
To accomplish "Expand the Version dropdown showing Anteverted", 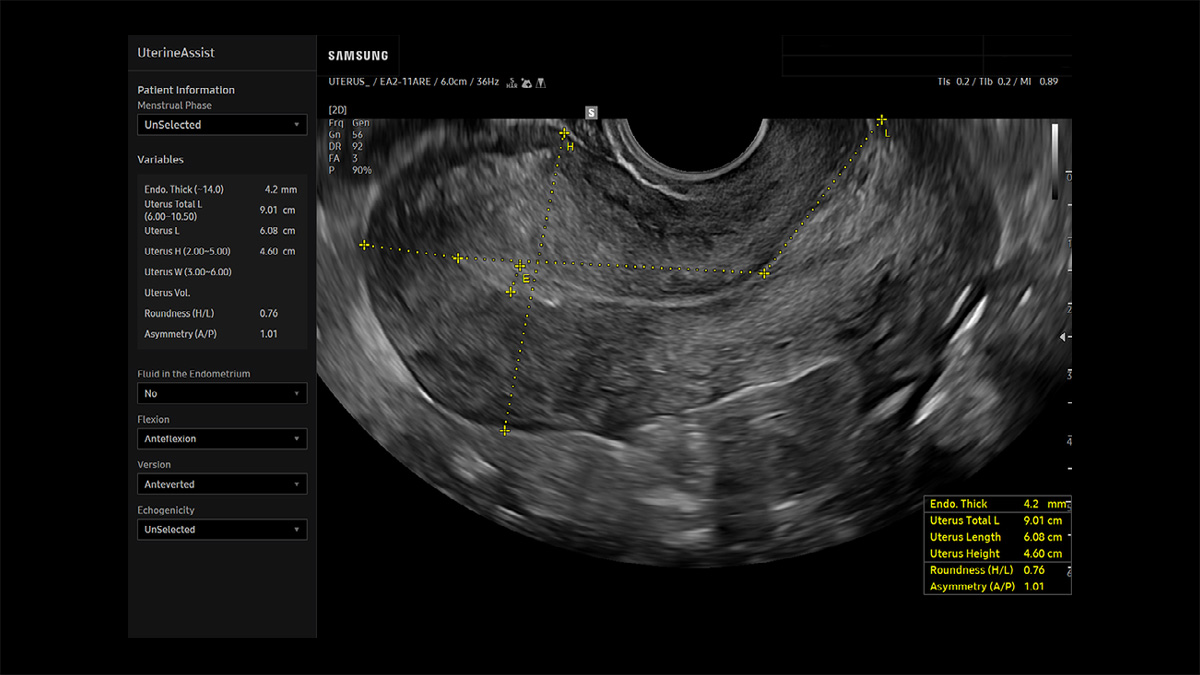I will click(x=222, y=484).
